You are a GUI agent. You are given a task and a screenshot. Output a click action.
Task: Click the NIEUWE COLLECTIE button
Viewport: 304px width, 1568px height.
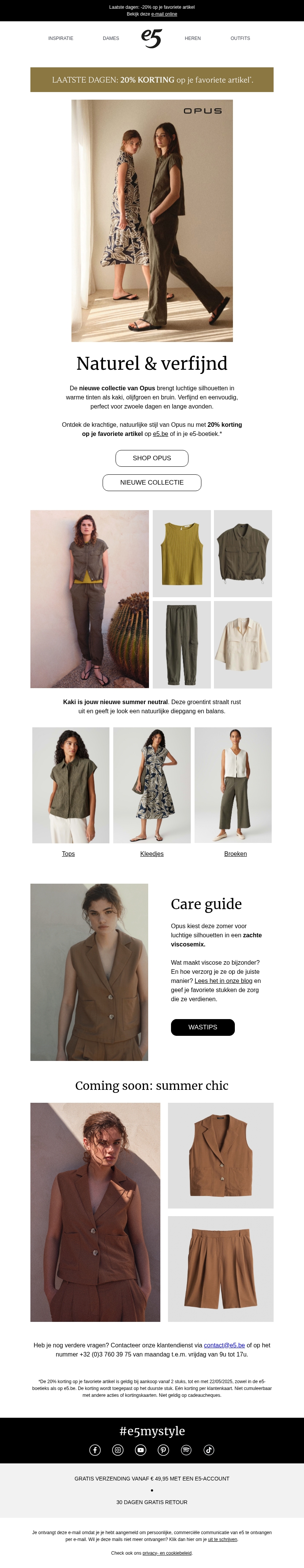pyautogui.click(x=152, y=482)
